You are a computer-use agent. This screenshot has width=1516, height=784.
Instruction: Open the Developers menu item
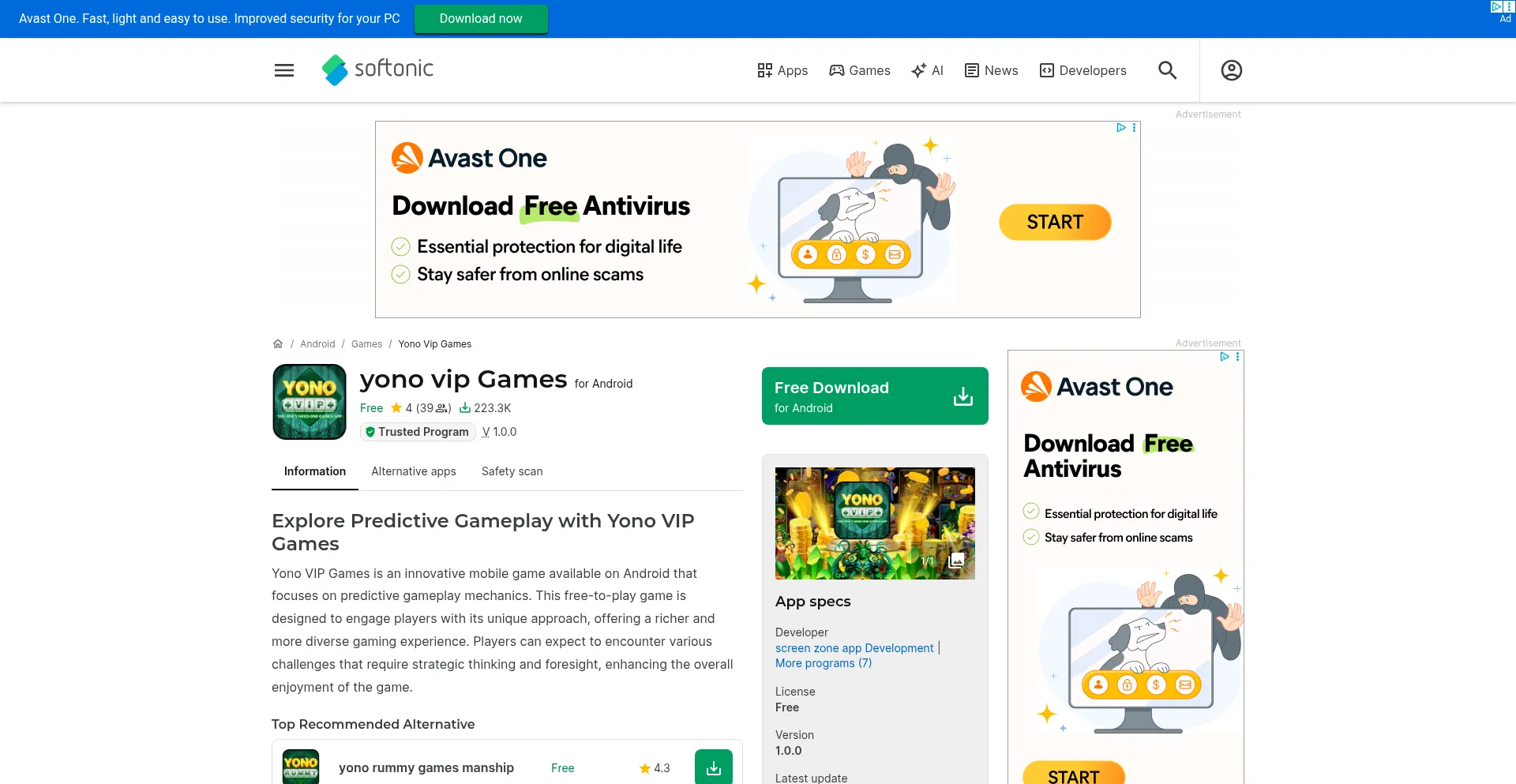click(x=1083, y=70)
